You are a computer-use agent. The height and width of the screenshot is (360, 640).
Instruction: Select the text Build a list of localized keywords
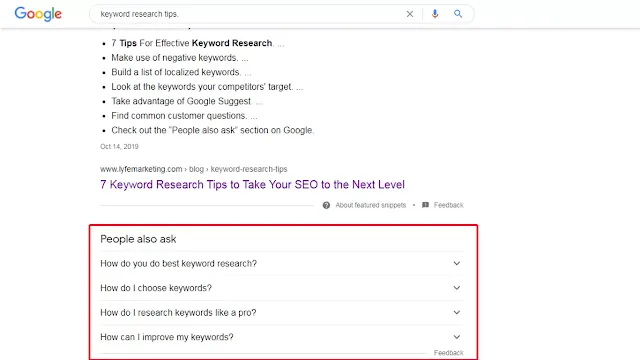[176, 72]
